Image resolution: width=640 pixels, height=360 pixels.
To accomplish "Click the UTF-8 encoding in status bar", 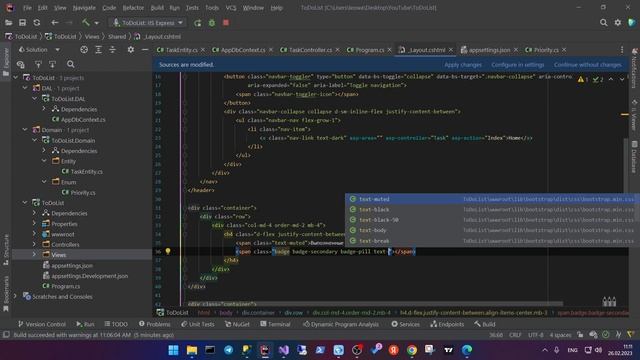I will pyautogui.click(x=536, y=335).
